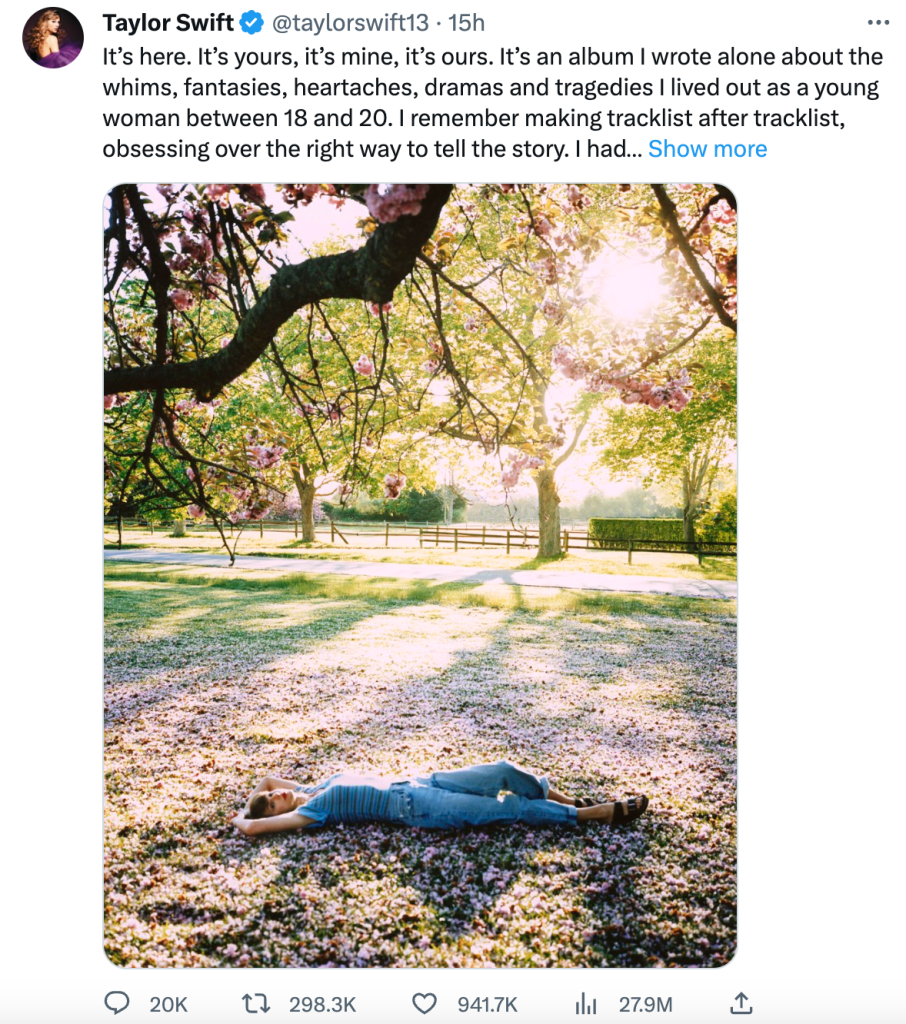Open Taylor Swift's profile avatar
The width and height of the screenshot is (906, 1024).
(53, 38)
